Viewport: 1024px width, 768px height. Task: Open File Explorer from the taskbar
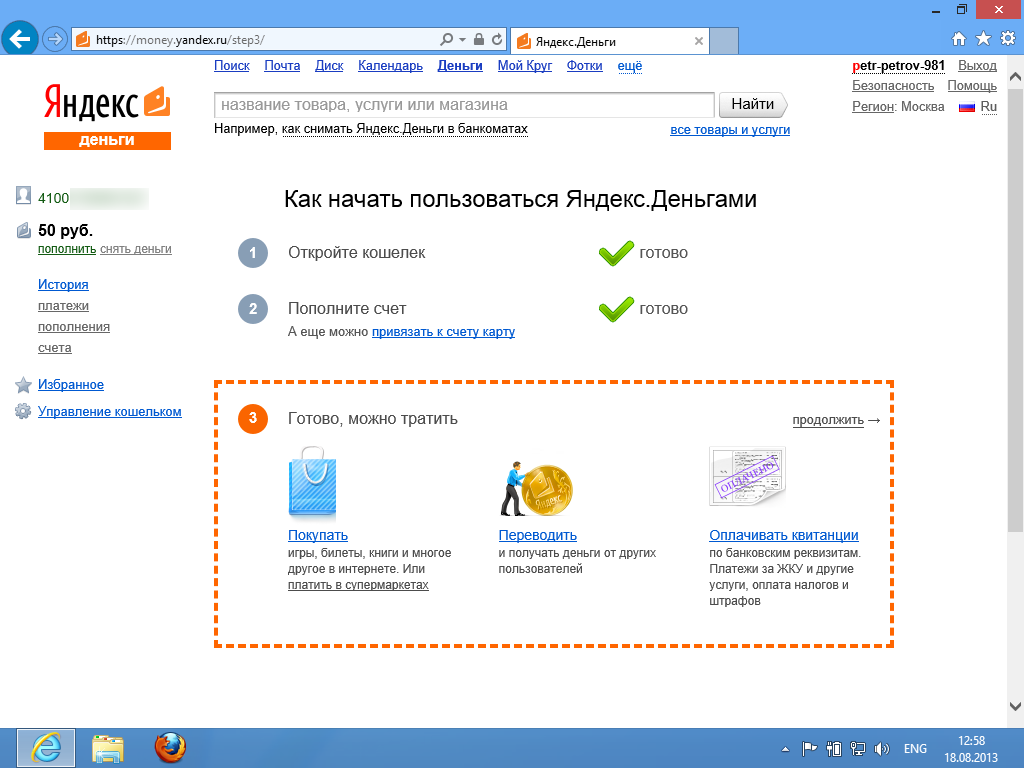(108, 747)
